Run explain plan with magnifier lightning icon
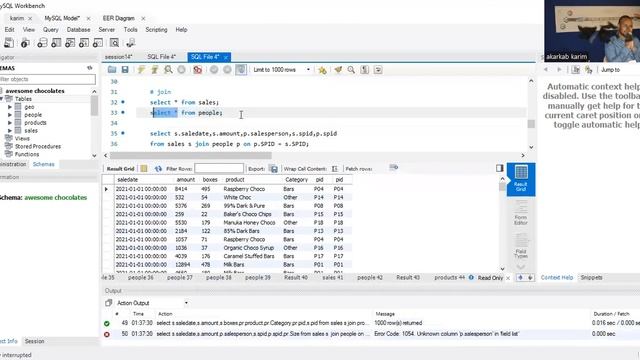The image size is (640, 360). tap(168, 70)
